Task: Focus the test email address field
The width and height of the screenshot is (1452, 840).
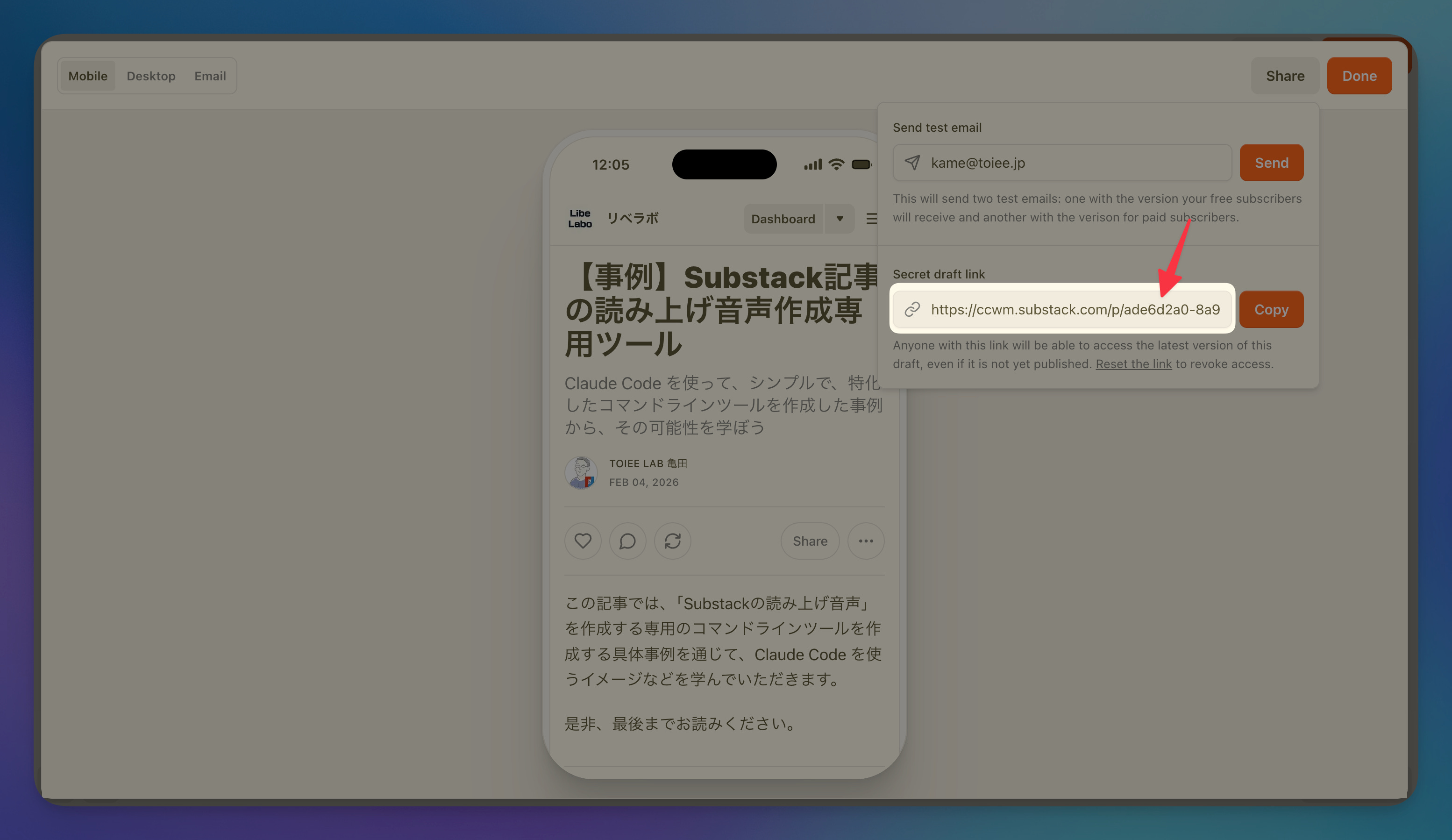Action: (x=1062, y=163)
